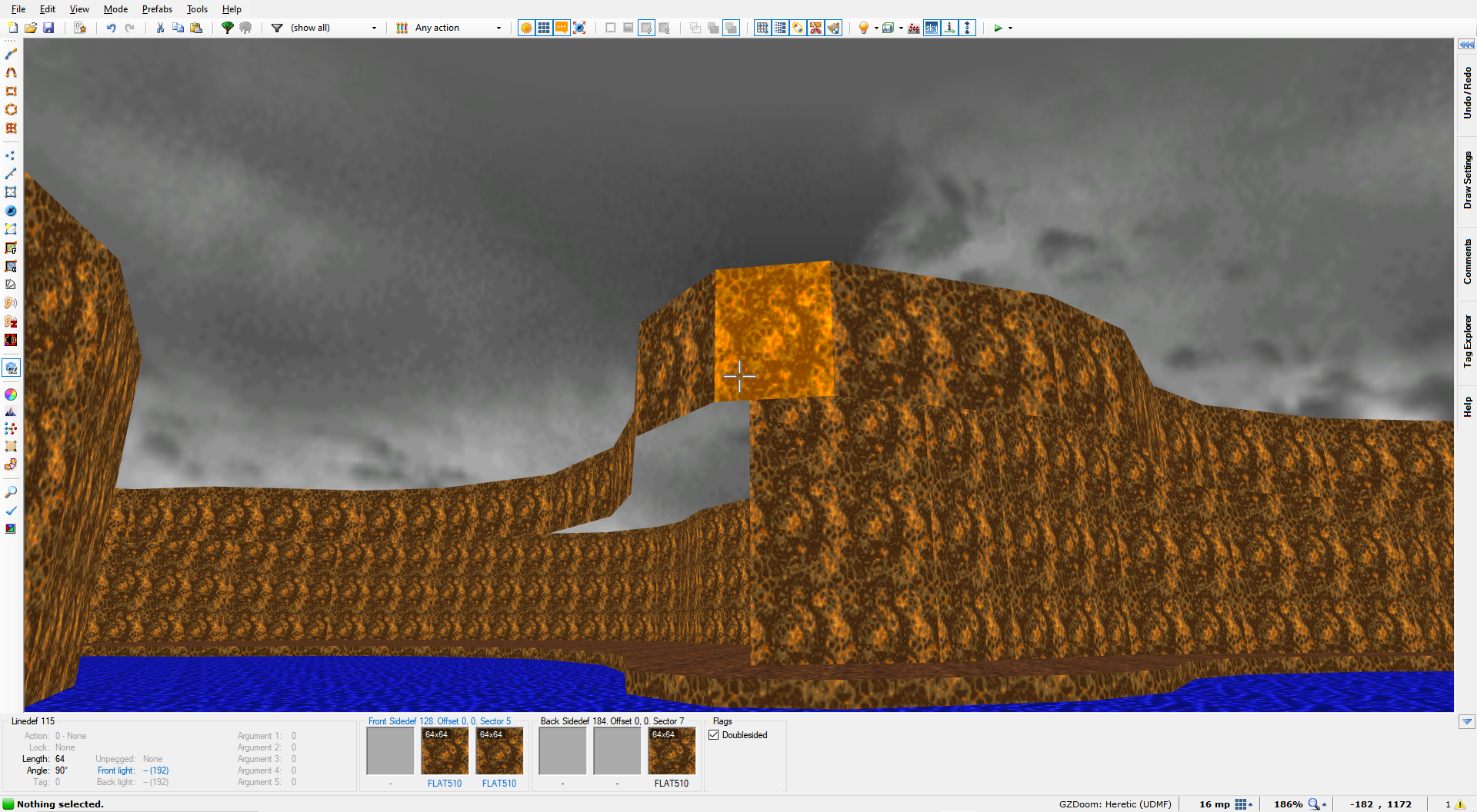
Task: Toggle the vertical arrows gravity button
Action: click(968, 28)
